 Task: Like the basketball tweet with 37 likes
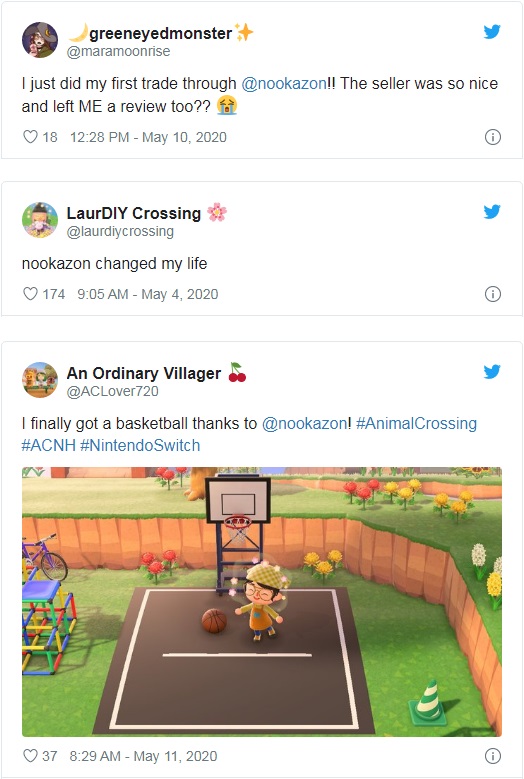click(x=30, y=756)
